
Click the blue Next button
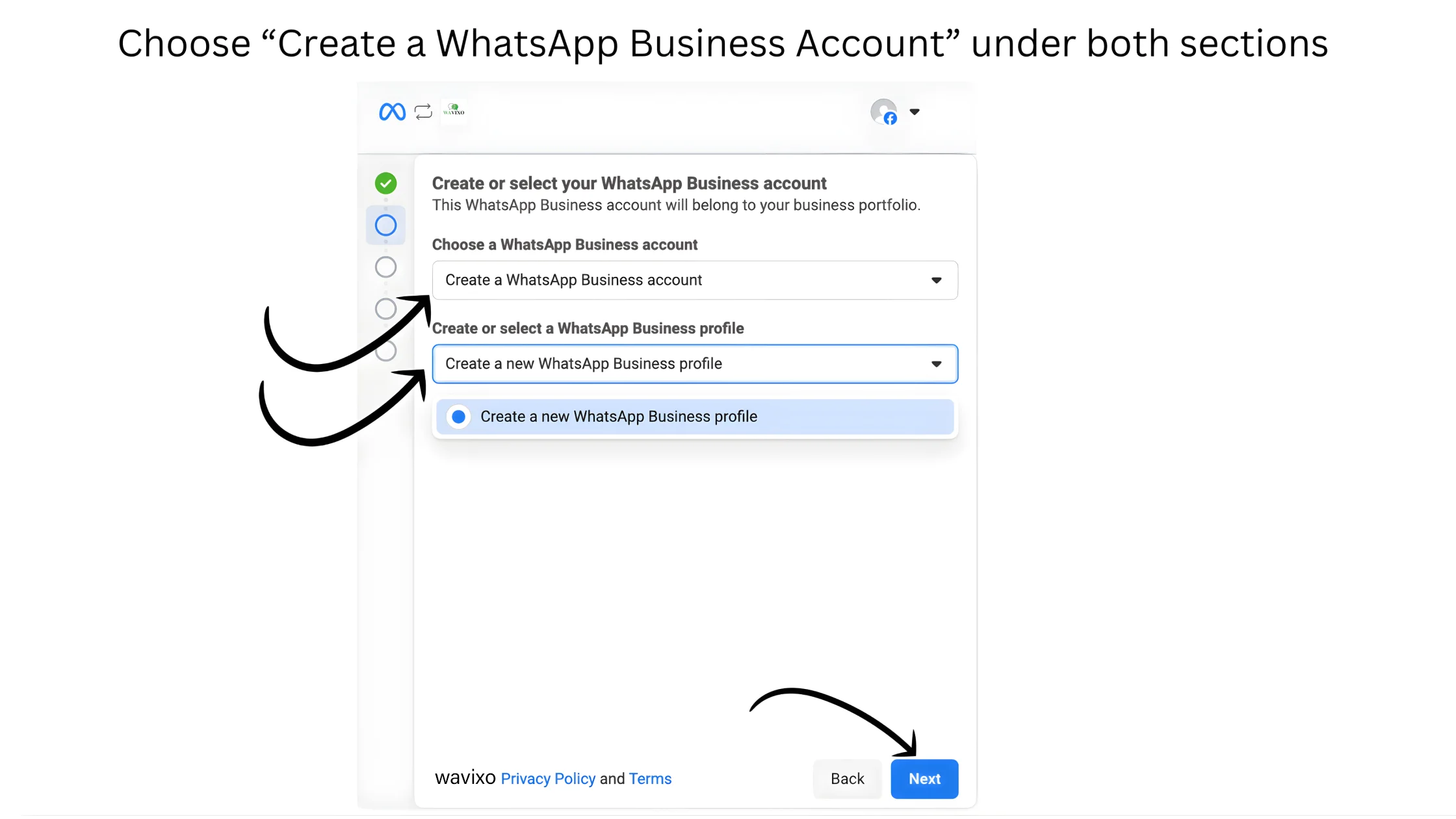tap(924, 779)
